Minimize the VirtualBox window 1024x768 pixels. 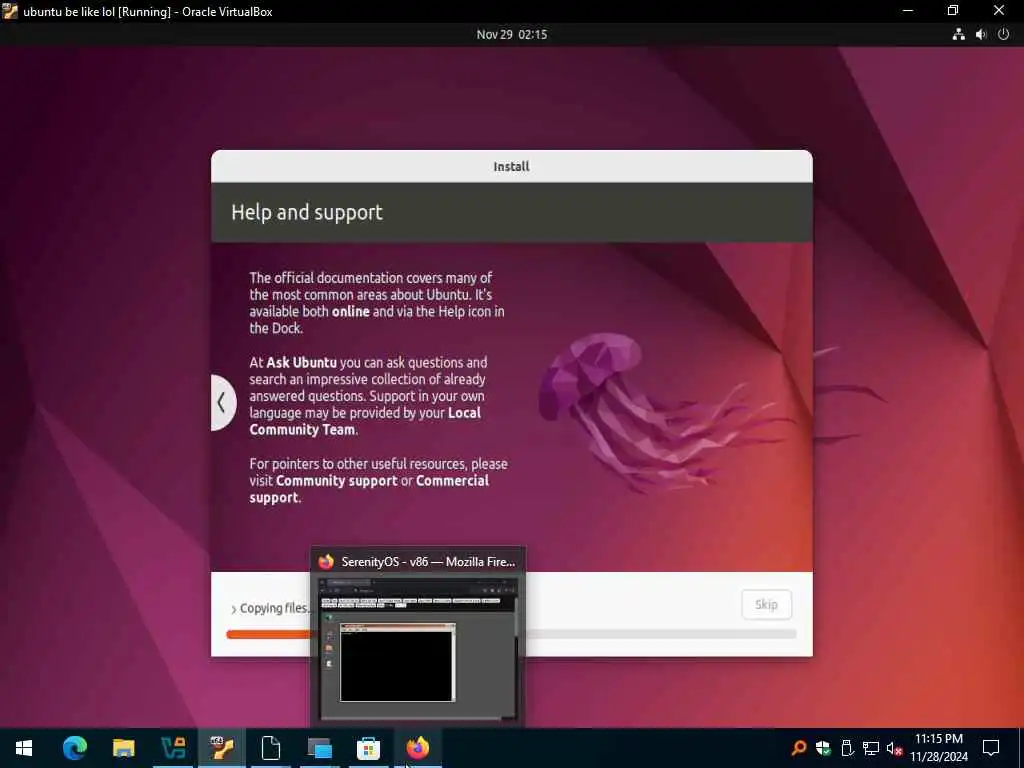click(x=908, y=10)
